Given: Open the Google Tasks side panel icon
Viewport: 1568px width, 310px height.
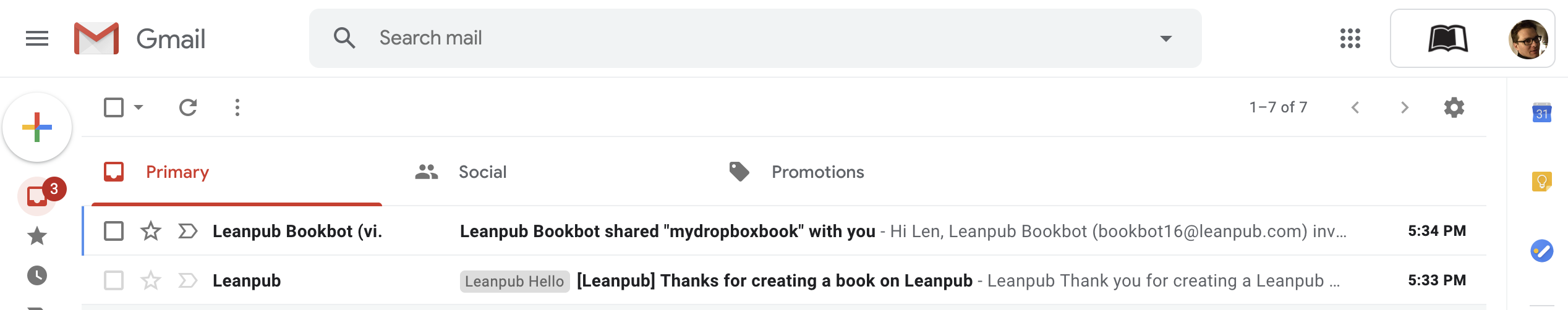Looking at the screenshot, I should click(x=1541, y=251).
